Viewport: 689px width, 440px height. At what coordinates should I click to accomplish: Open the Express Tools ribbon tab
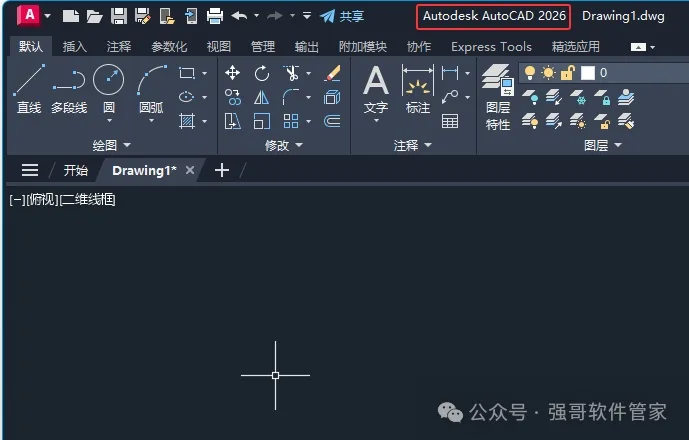[491, 47]
